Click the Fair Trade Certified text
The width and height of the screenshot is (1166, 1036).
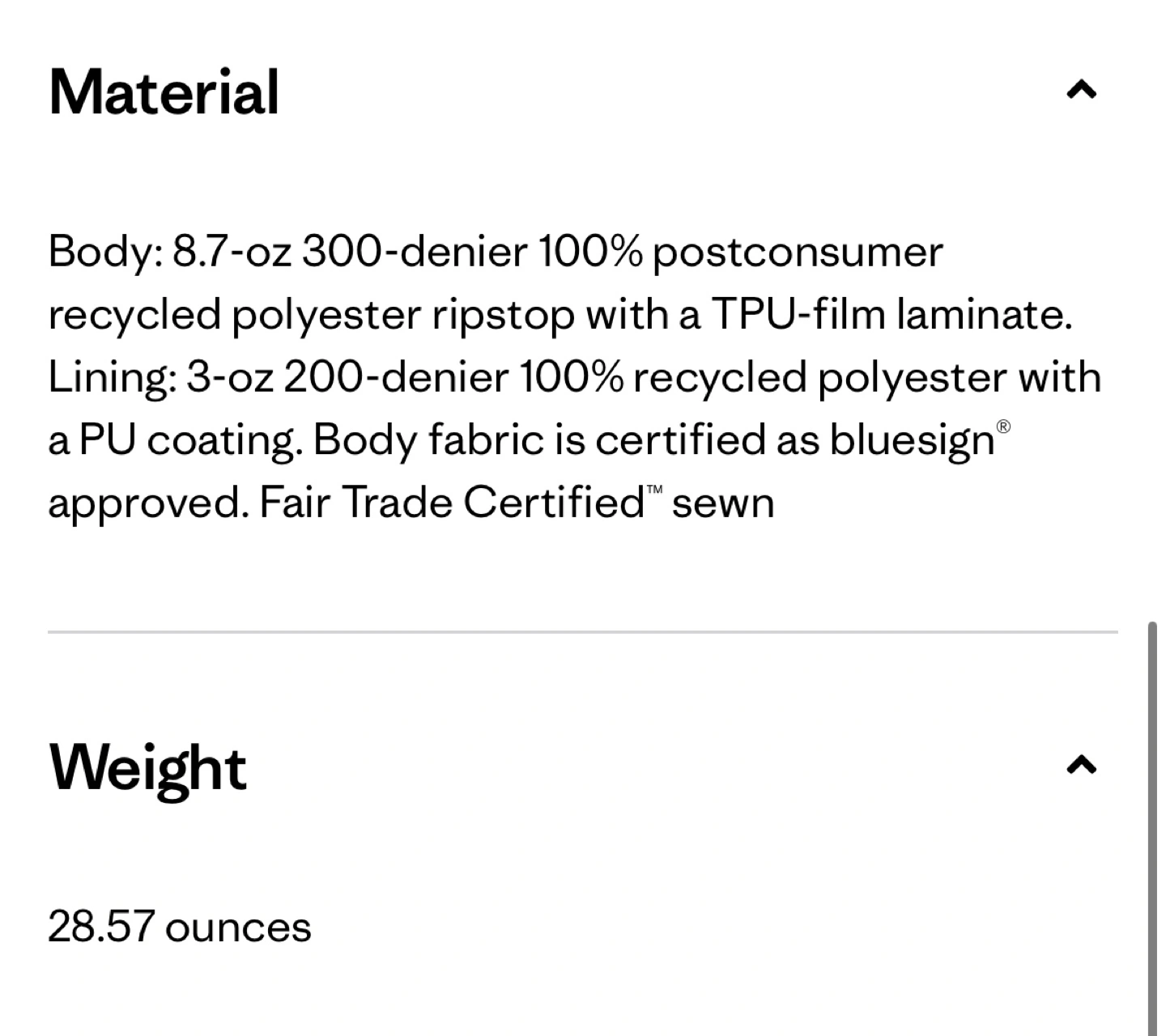[452, 503]
